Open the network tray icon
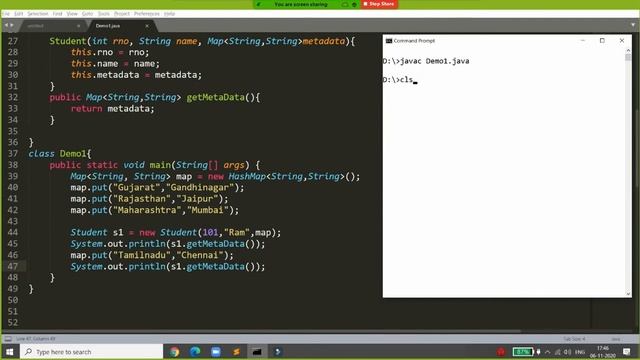The width and height of the screenshot is (640, 360). pyautogui.click(x=558, y=352)
